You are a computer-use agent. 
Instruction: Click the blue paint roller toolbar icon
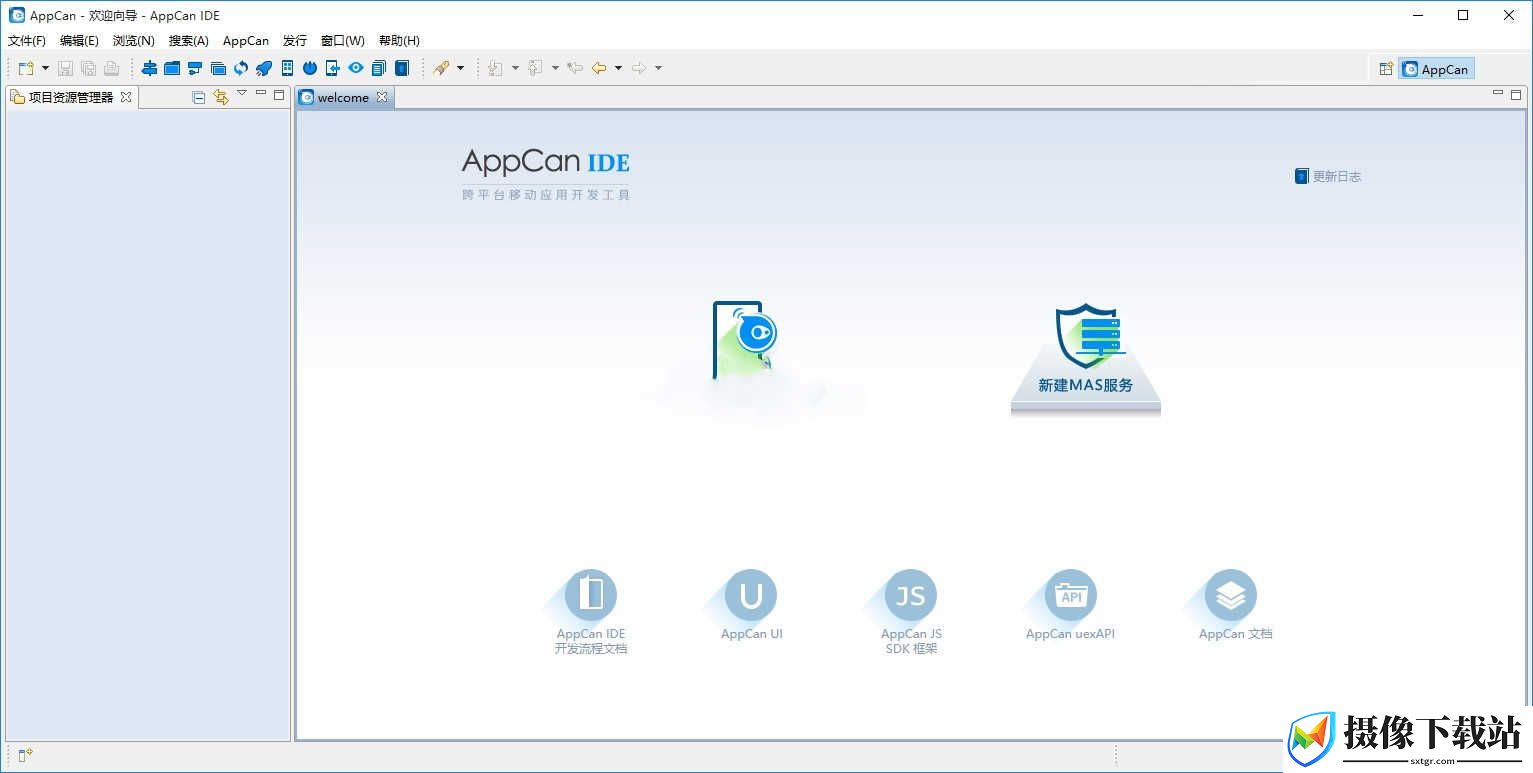[x=195, y=68]
